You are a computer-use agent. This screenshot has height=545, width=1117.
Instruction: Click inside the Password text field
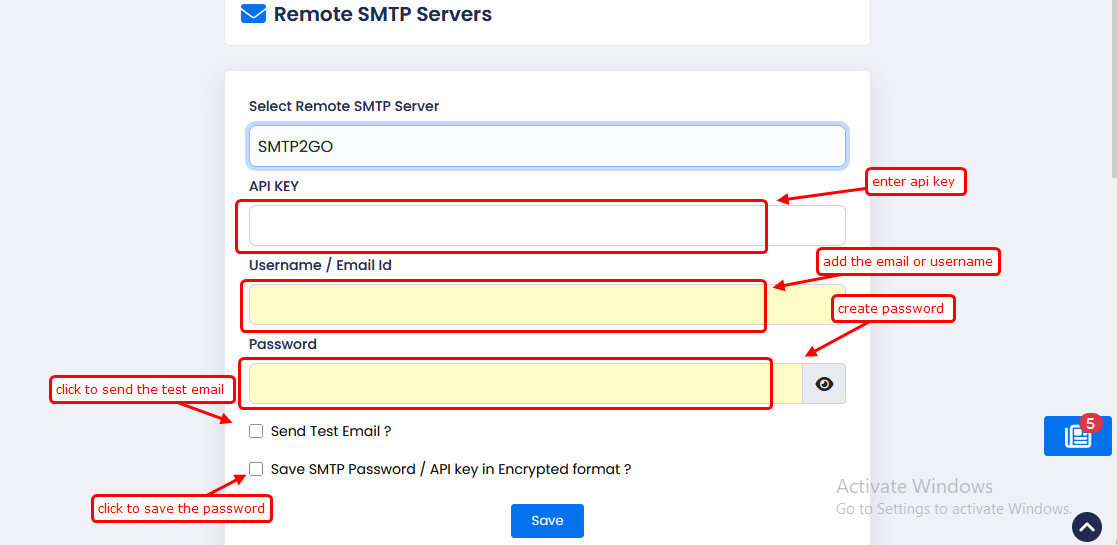coord(525,384)
